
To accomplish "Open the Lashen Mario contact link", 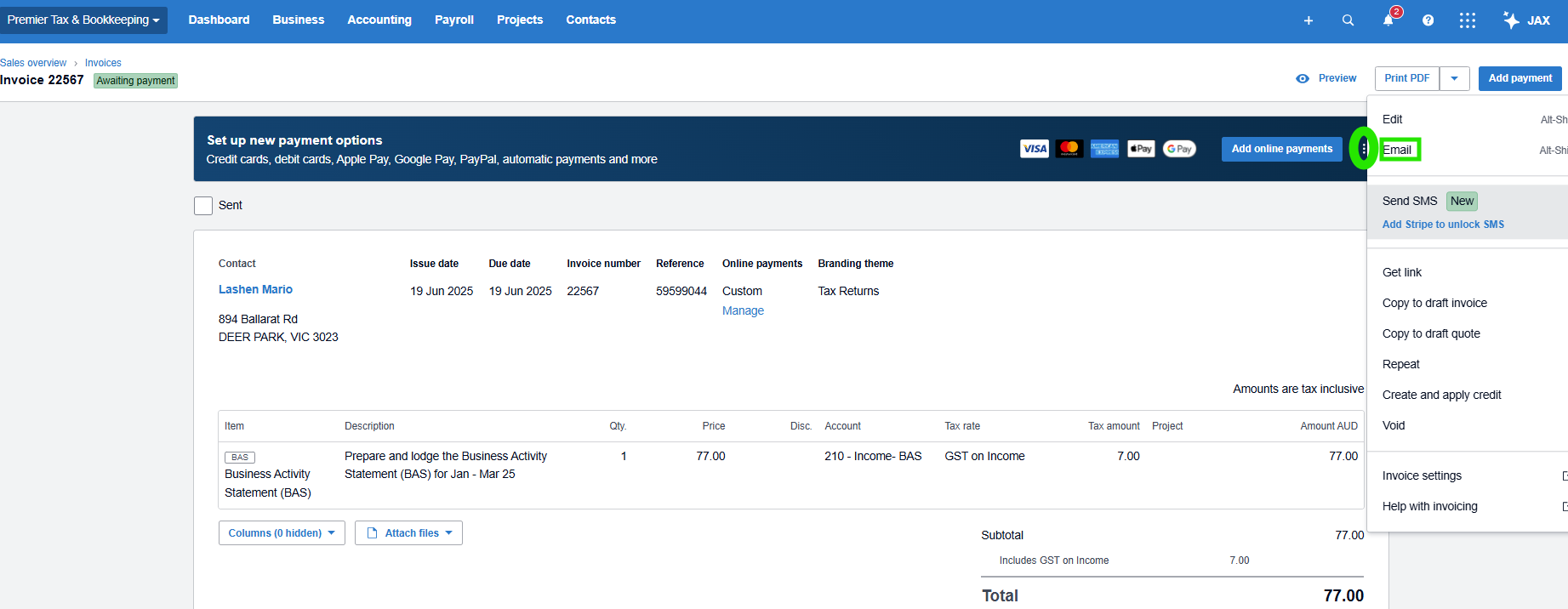I will [255, 290].
